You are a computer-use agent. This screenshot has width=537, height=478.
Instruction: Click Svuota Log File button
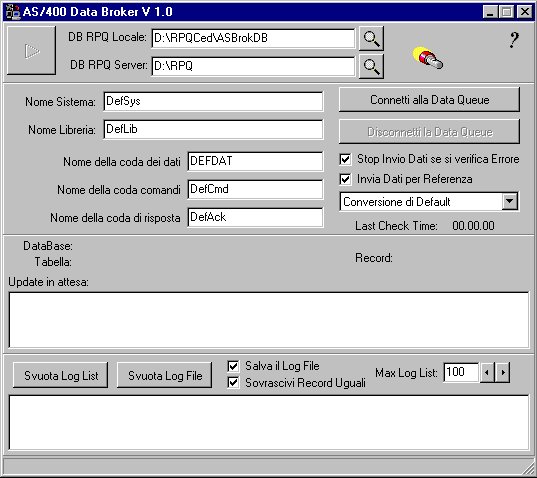click(x=165, y=375)
